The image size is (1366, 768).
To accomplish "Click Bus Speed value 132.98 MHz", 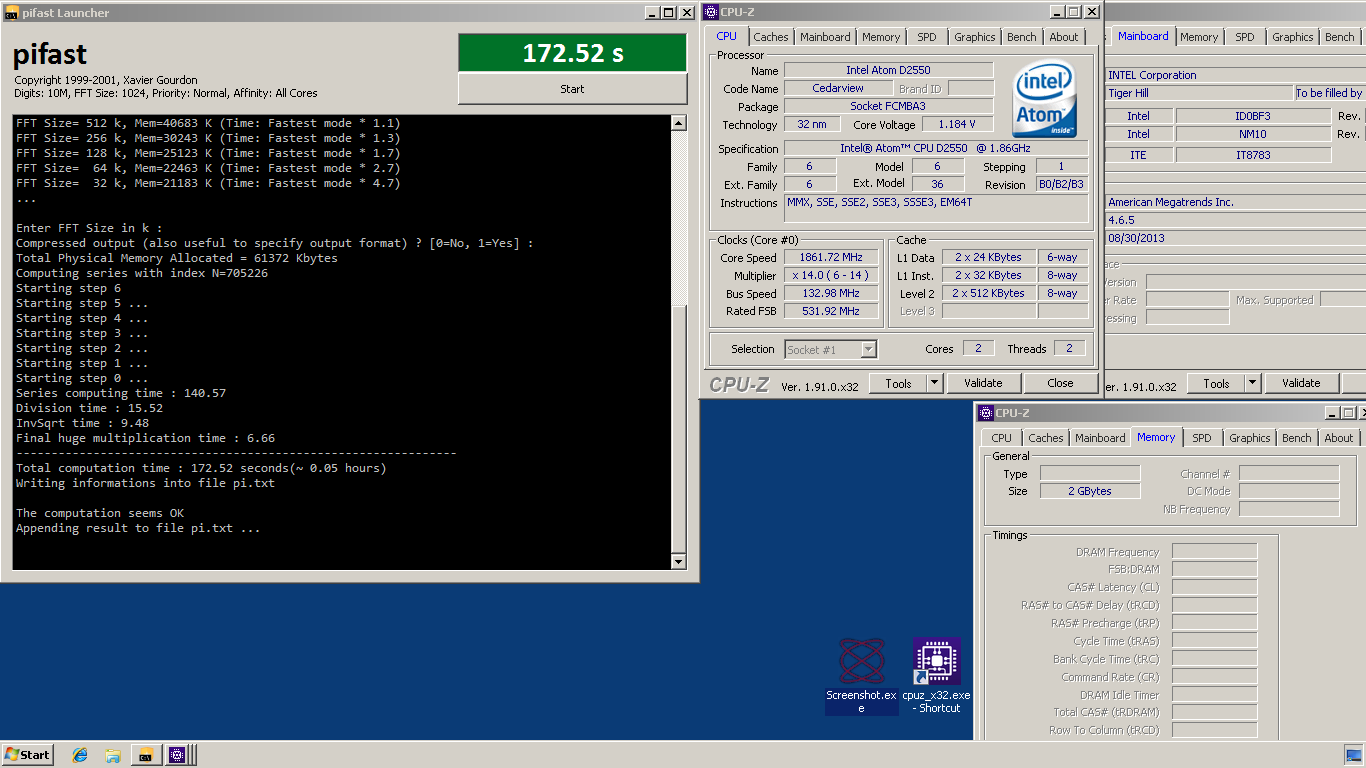I will tap(829, 293).
